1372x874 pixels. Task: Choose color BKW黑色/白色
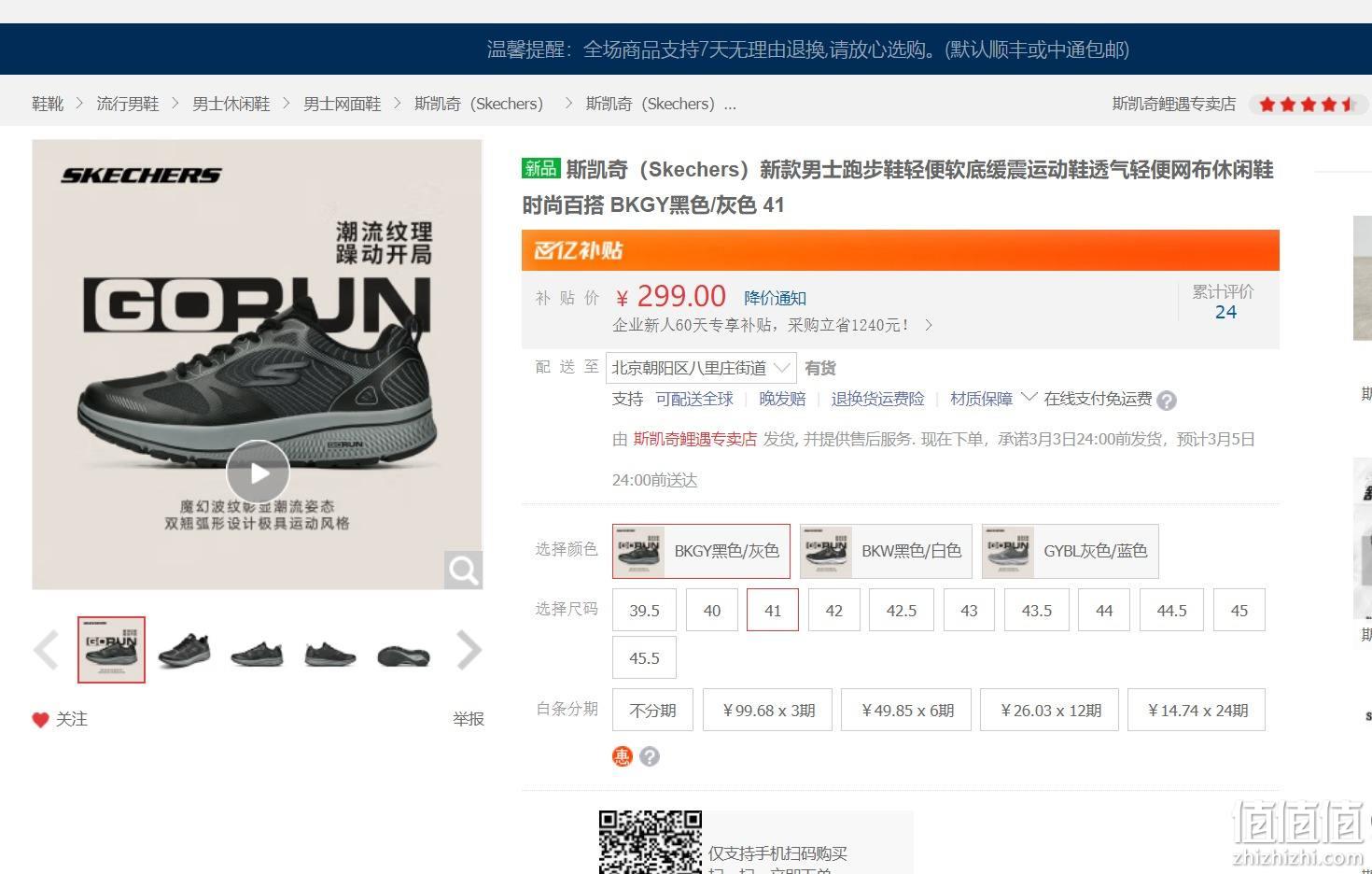886,551
